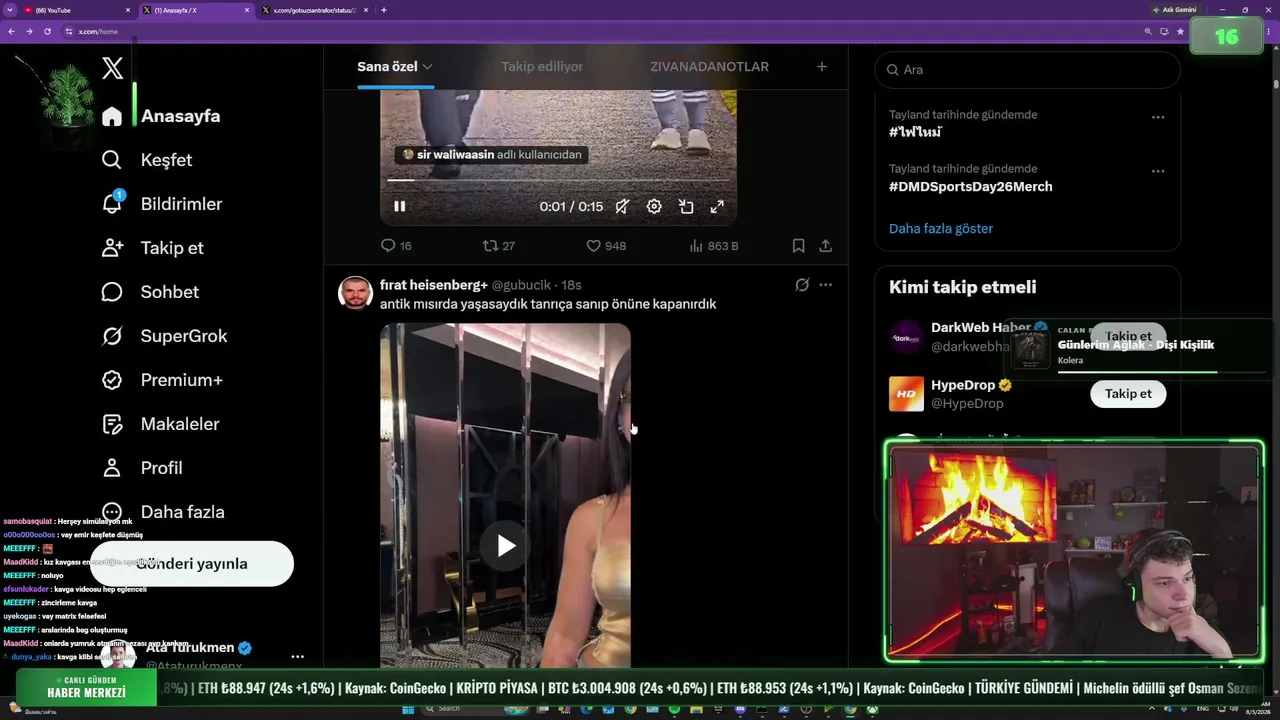Image resolution: width=1280 pixels, height=720 pixels.
Task: Seek along the video progress bar
Action: [558, 180]
